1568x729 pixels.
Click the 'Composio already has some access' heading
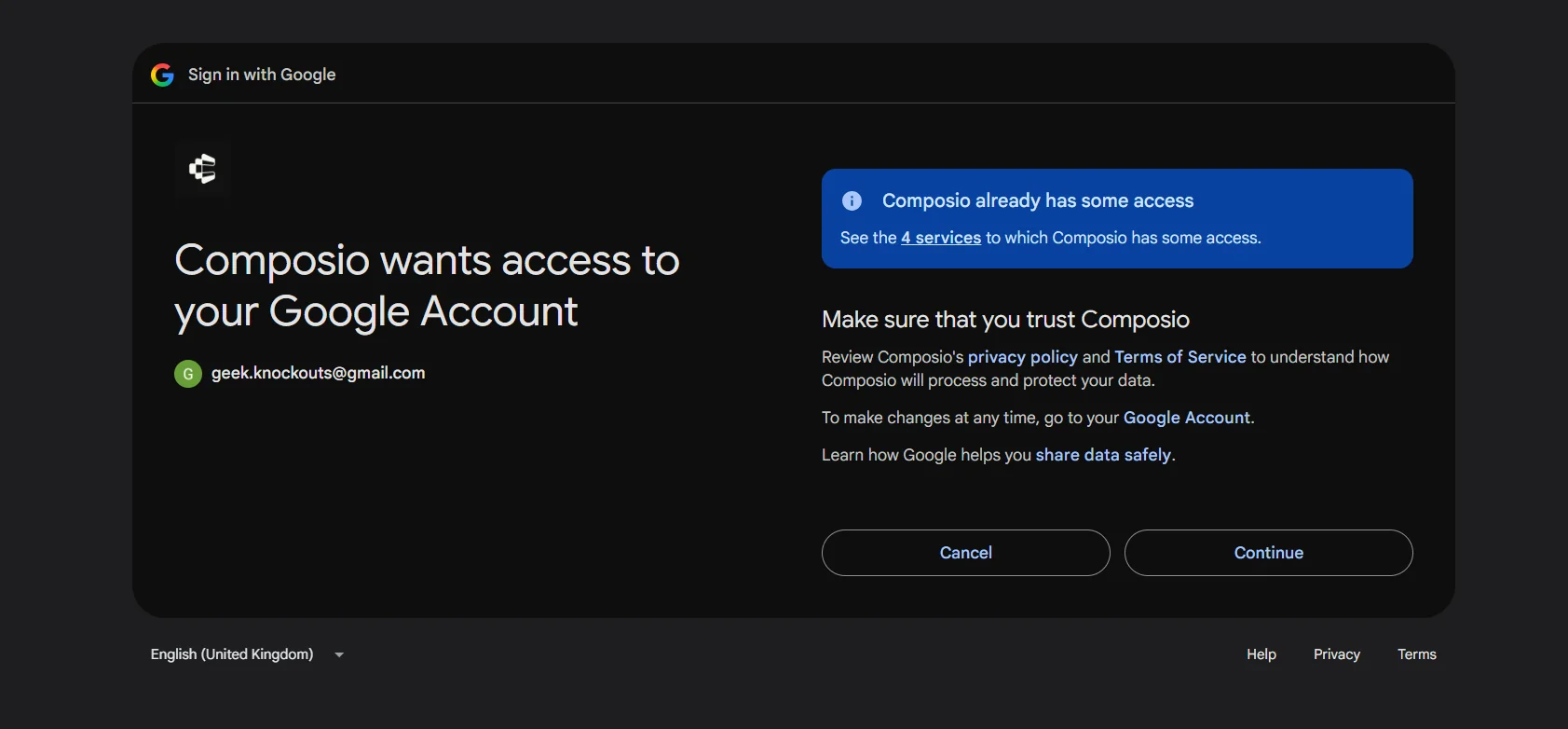[1038, 200]
